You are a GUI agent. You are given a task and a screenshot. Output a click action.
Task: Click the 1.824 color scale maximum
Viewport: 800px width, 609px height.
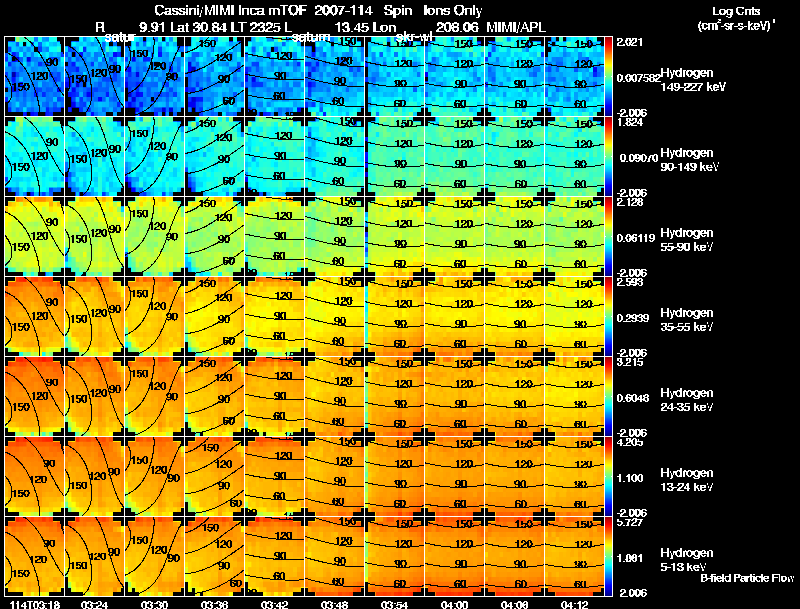[629, 122]
